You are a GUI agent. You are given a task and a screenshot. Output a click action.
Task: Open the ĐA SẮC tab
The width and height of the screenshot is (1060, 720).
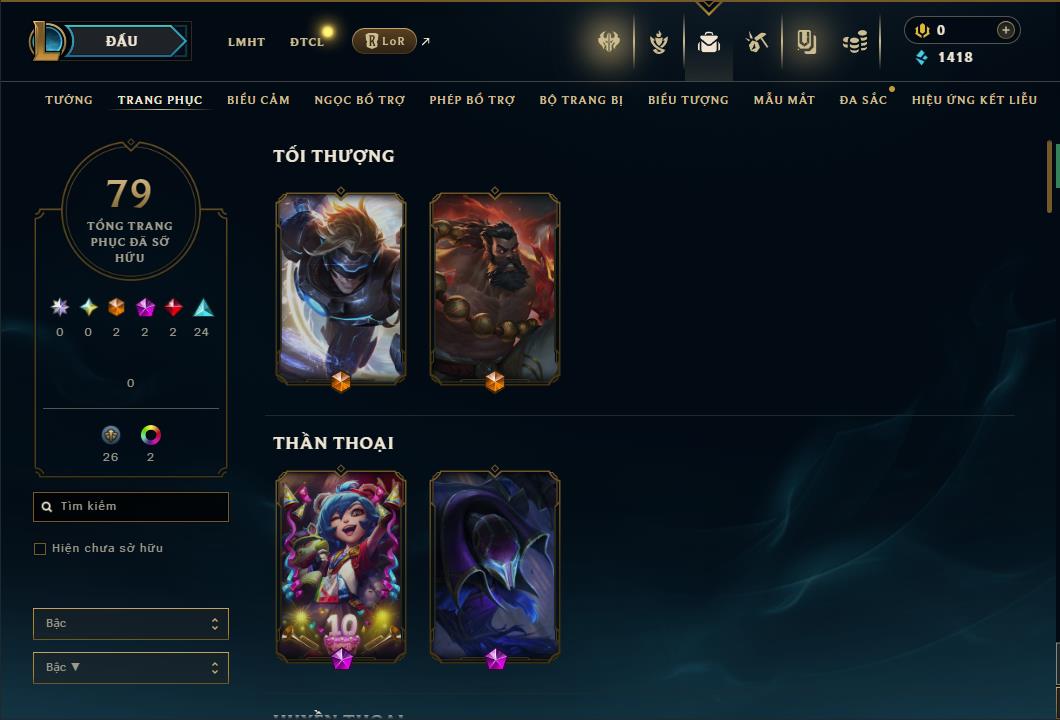click(863, 100)
